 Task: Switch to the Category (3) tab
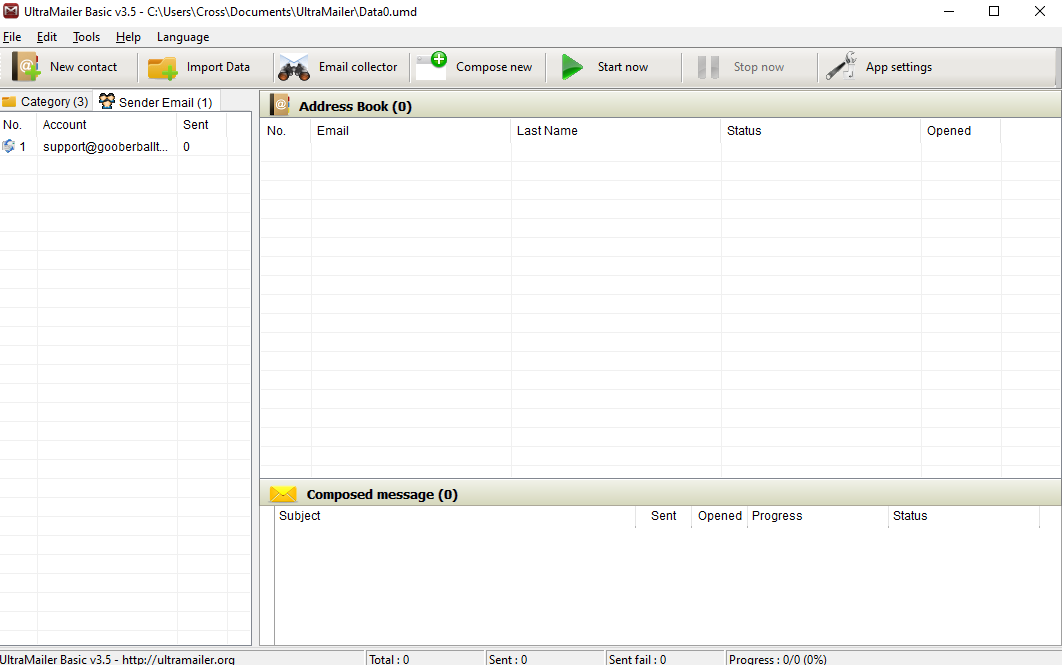46,102
